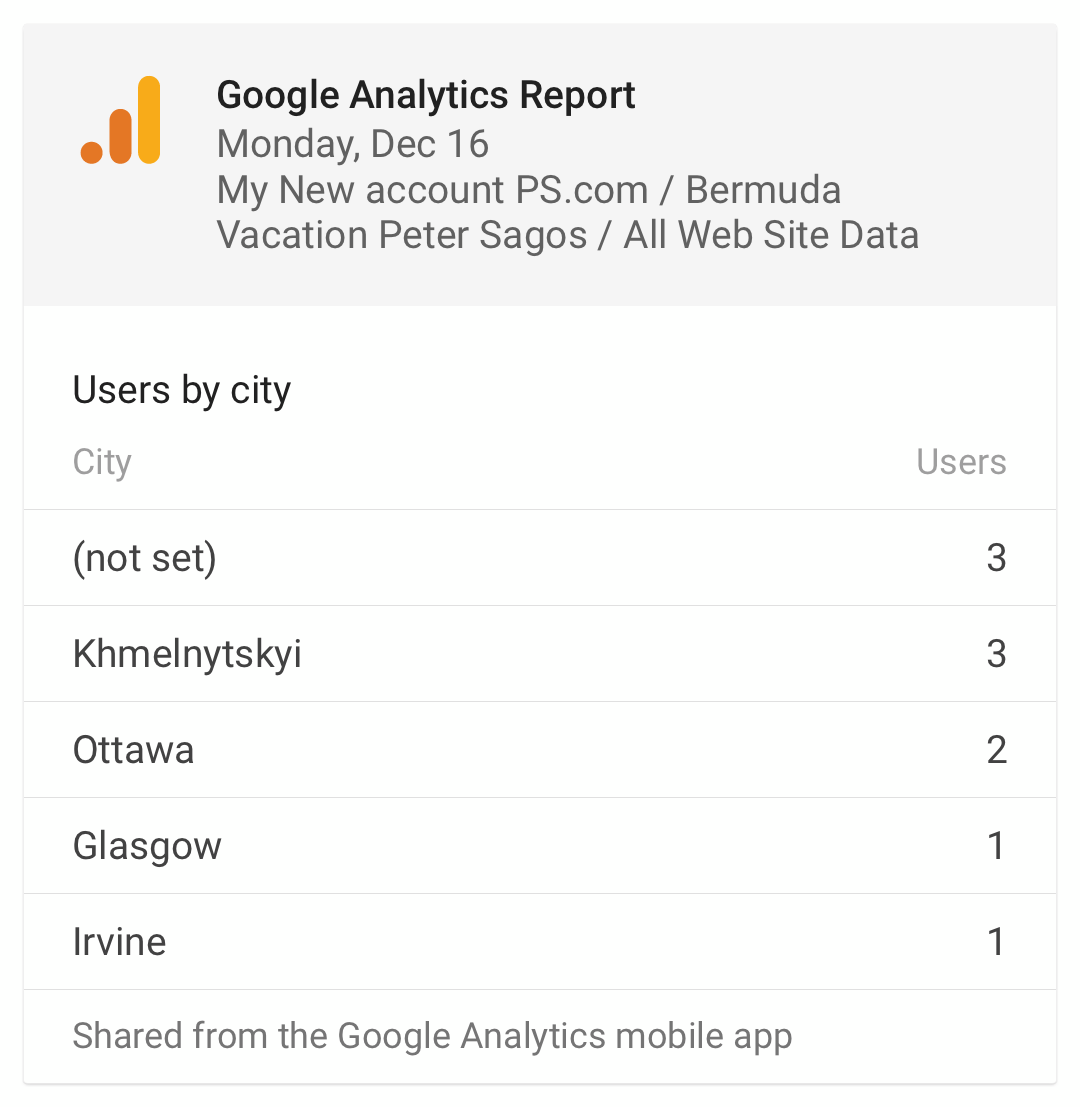
Task: Click Ottawa's user count of 2
Action: pyautogui.click(x=996, y=750)
